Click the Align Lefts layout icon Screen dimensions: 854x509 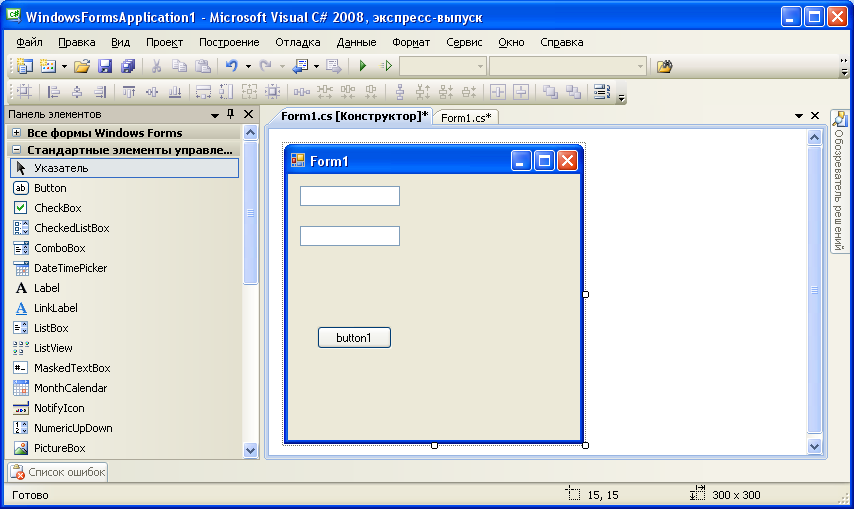point(53,92)
